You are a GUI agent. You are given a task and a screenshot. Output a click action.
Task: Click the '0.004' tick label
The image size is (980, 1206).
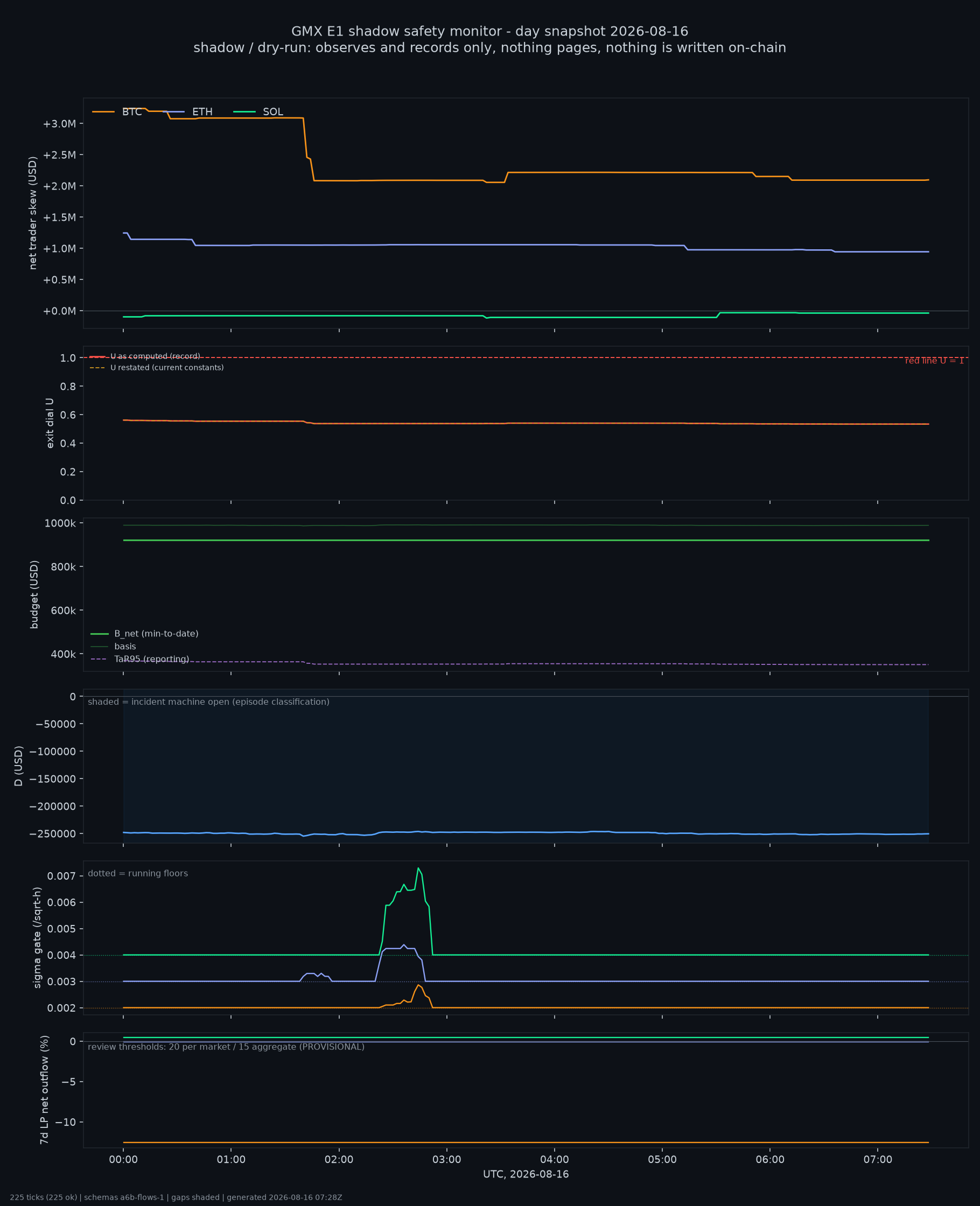click(61, 956)
